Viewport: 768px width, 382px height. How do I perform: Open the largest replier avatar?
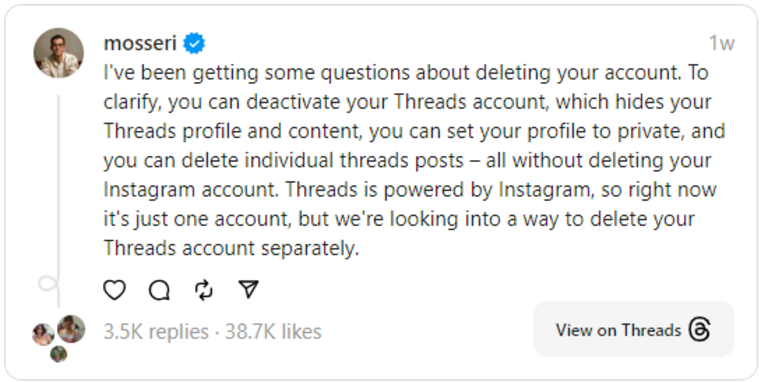71,329
